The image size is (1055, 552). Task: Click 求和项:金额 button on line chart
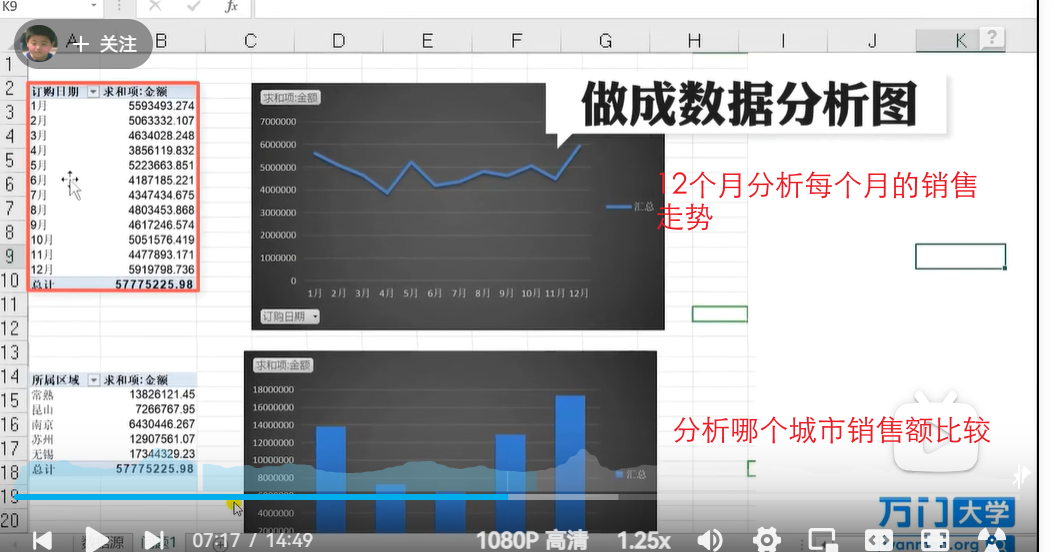click(290, 98)
